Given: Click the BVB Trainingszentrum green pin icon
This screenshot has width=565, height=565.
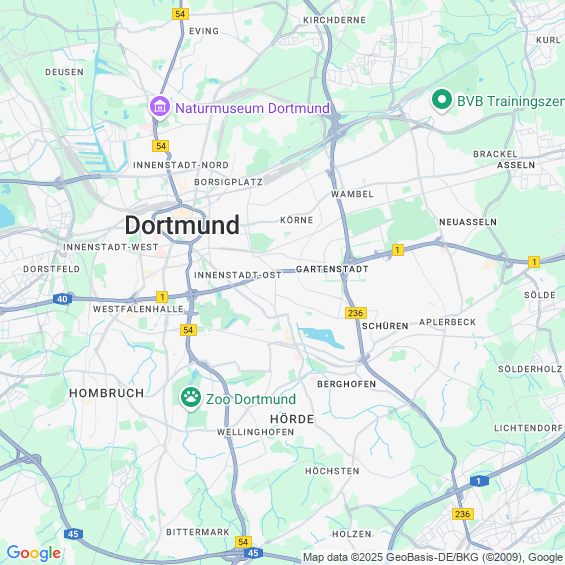Looking at the screenshot, I should [x=442, y=100].
